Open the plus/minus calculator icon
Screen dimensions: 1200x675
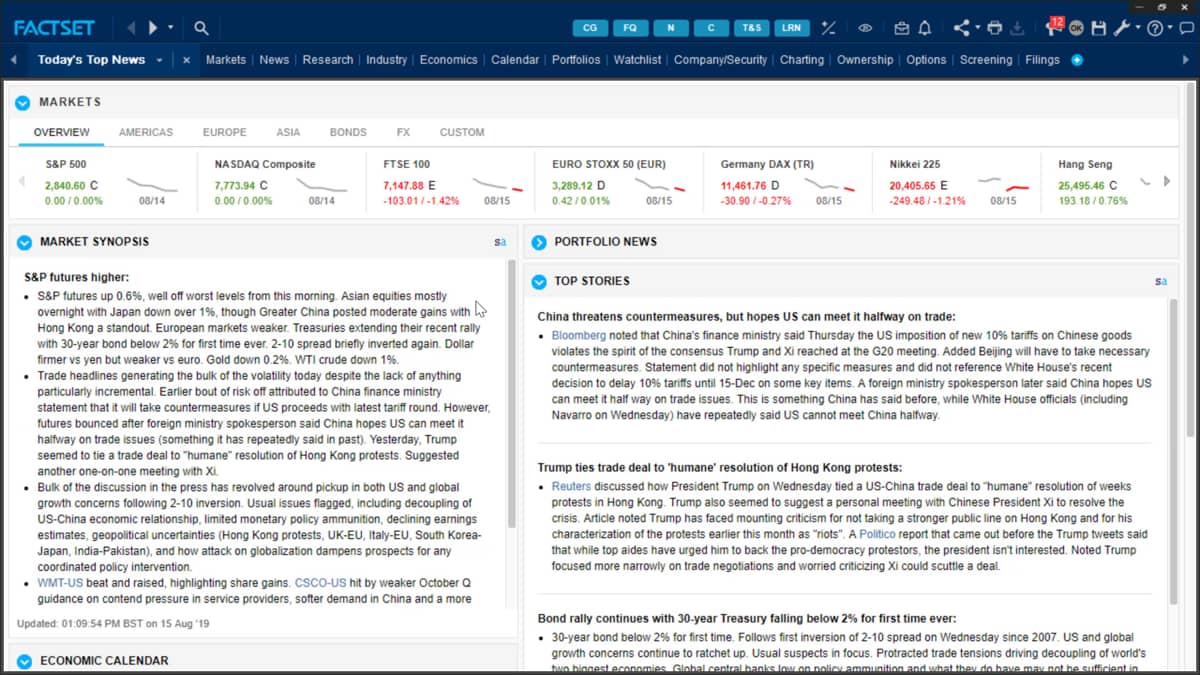(828, 28)
